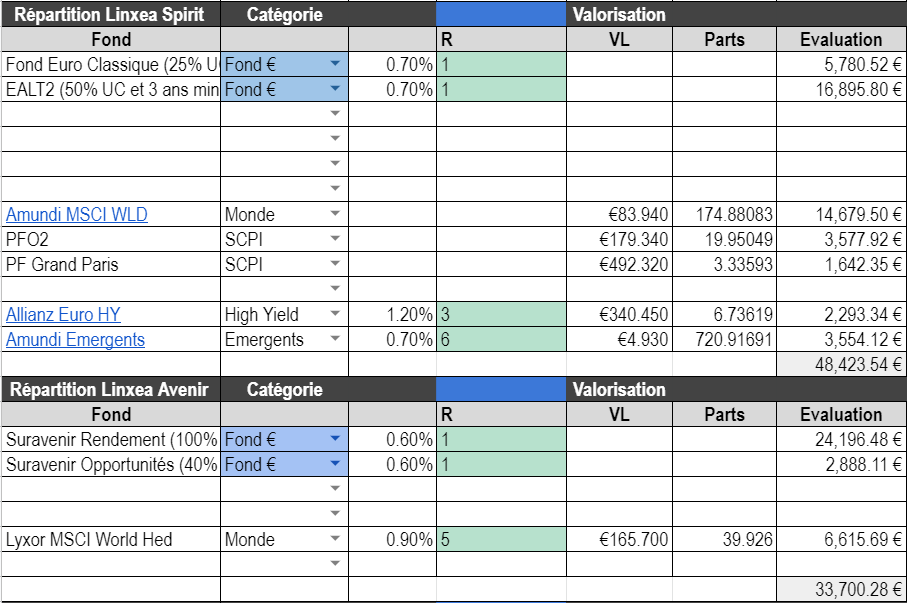Image resolution: width=907 pixels, height=603 pixels.
Task: Open the Amundi MSCI WLD link
Action: (x=76, y=214)
